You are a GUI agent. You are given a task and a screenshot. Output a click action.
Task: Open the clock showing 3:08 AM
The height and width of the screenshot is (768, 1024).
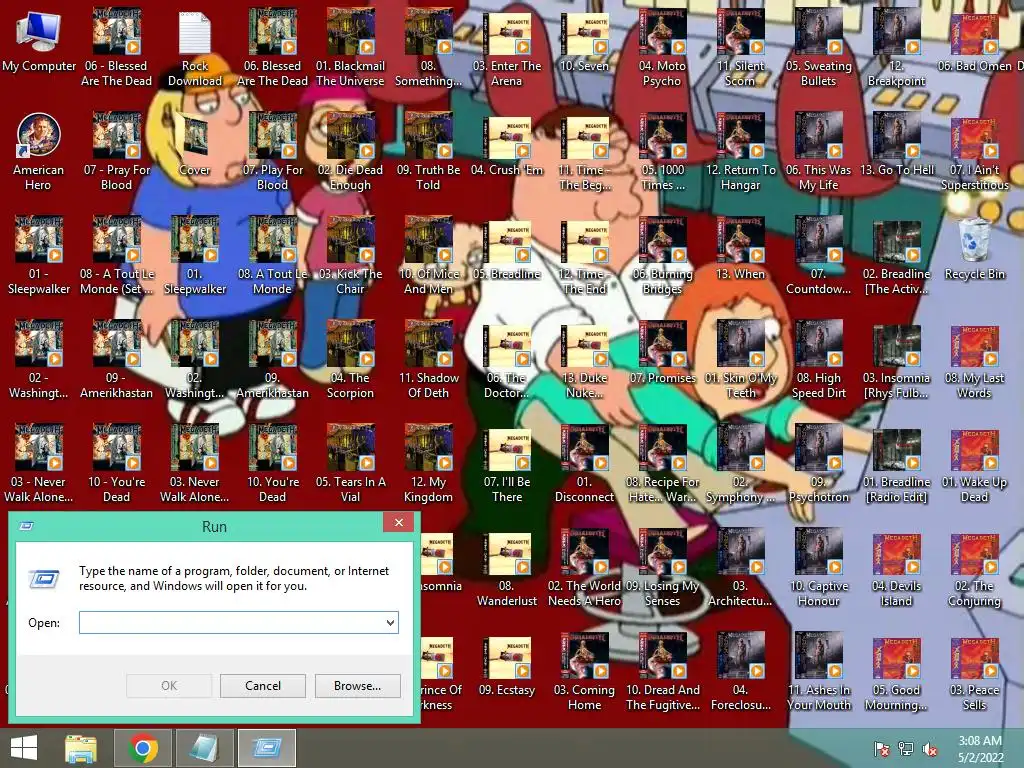pyautogui.click(x=980, y=748)
